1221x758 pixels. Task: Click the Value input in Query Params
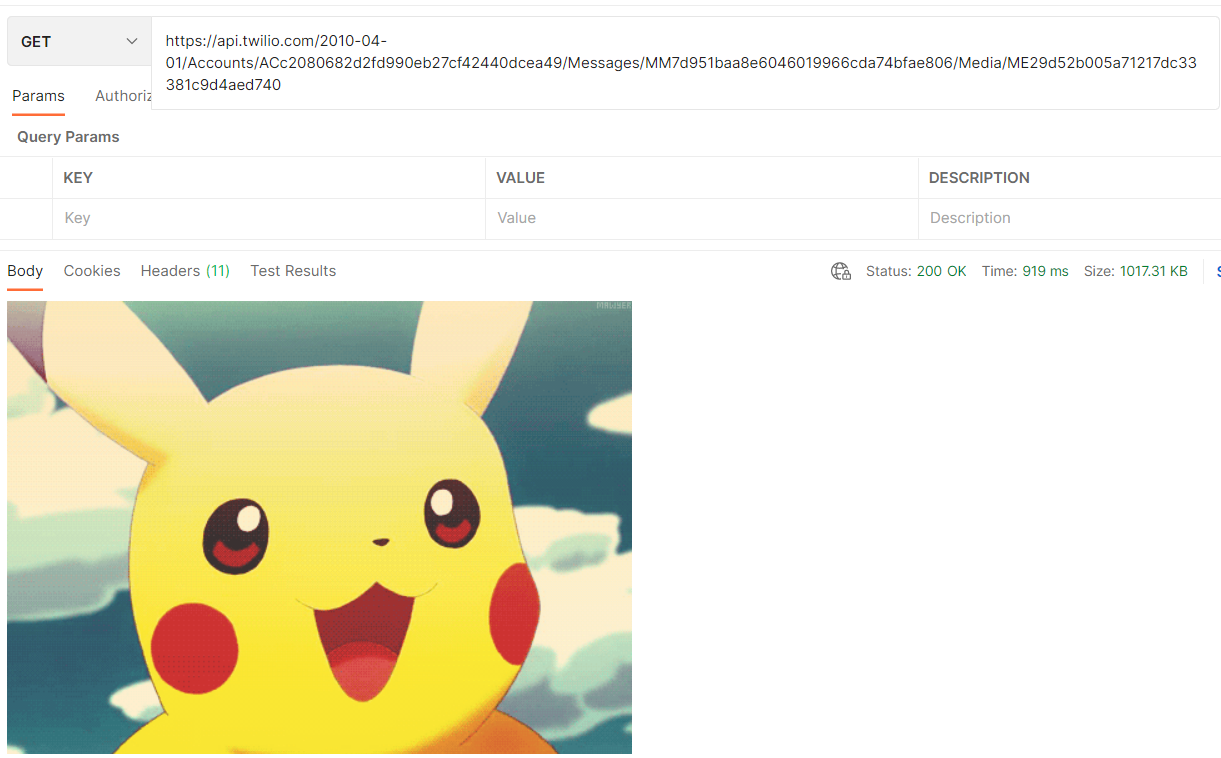(701, 218)
